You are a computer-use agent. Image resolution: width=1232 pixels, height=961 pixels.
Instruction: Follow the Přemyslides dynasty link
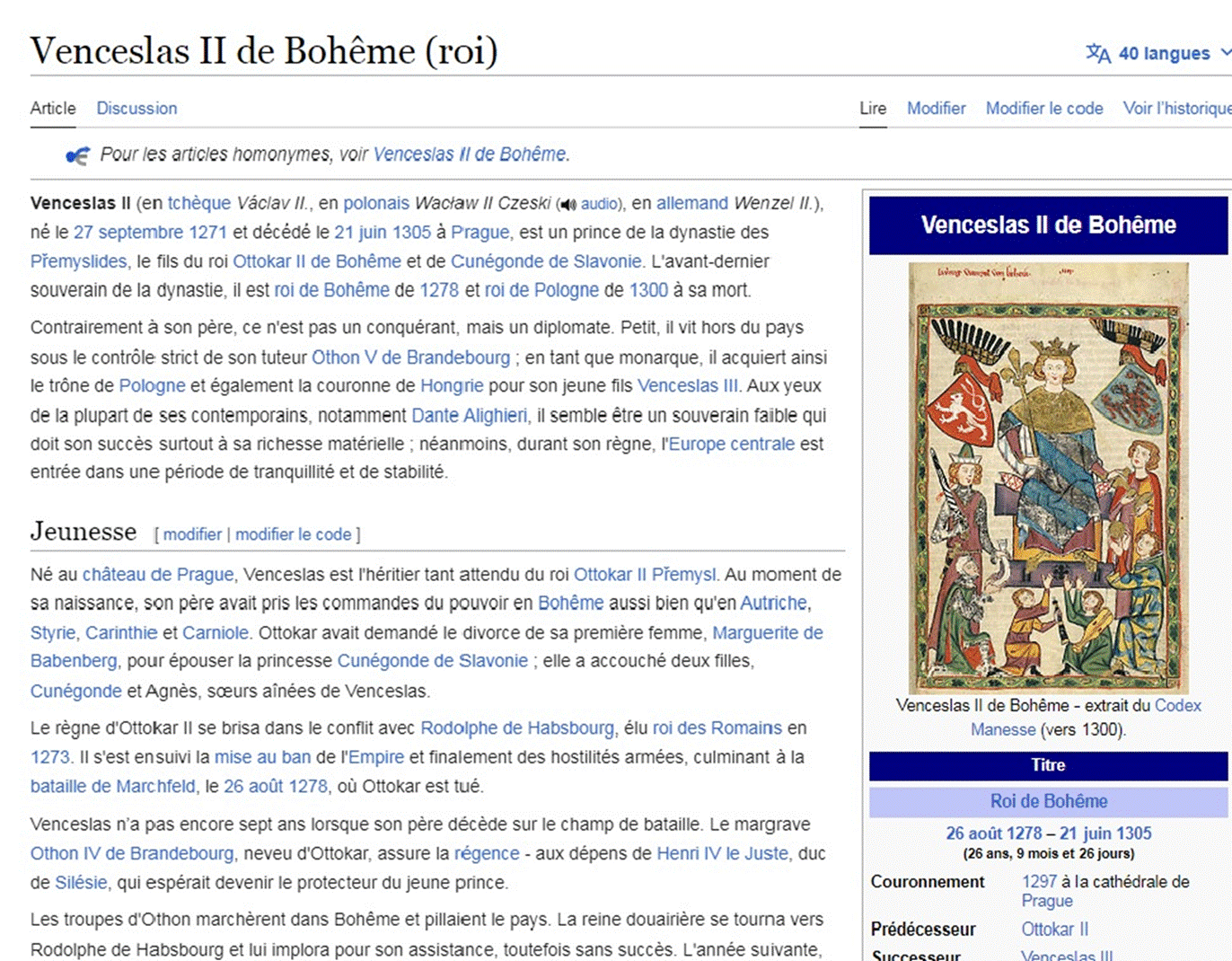tap(79, 261)
